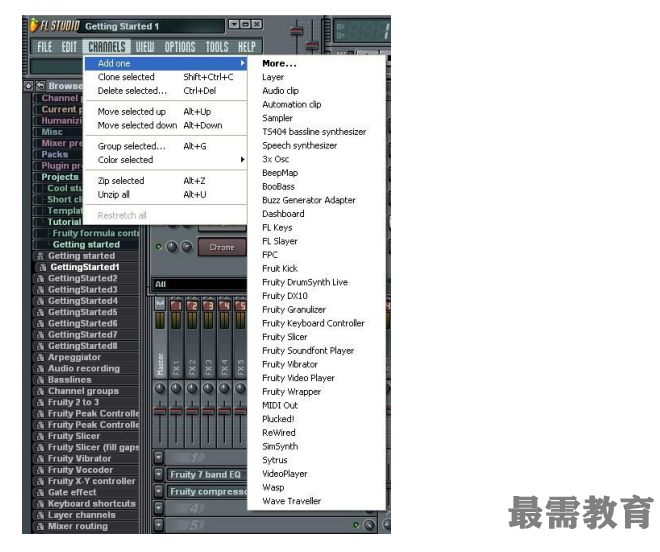Open GettingStarted1 project in browser
The image size is (660, 552).
[85, 267]
